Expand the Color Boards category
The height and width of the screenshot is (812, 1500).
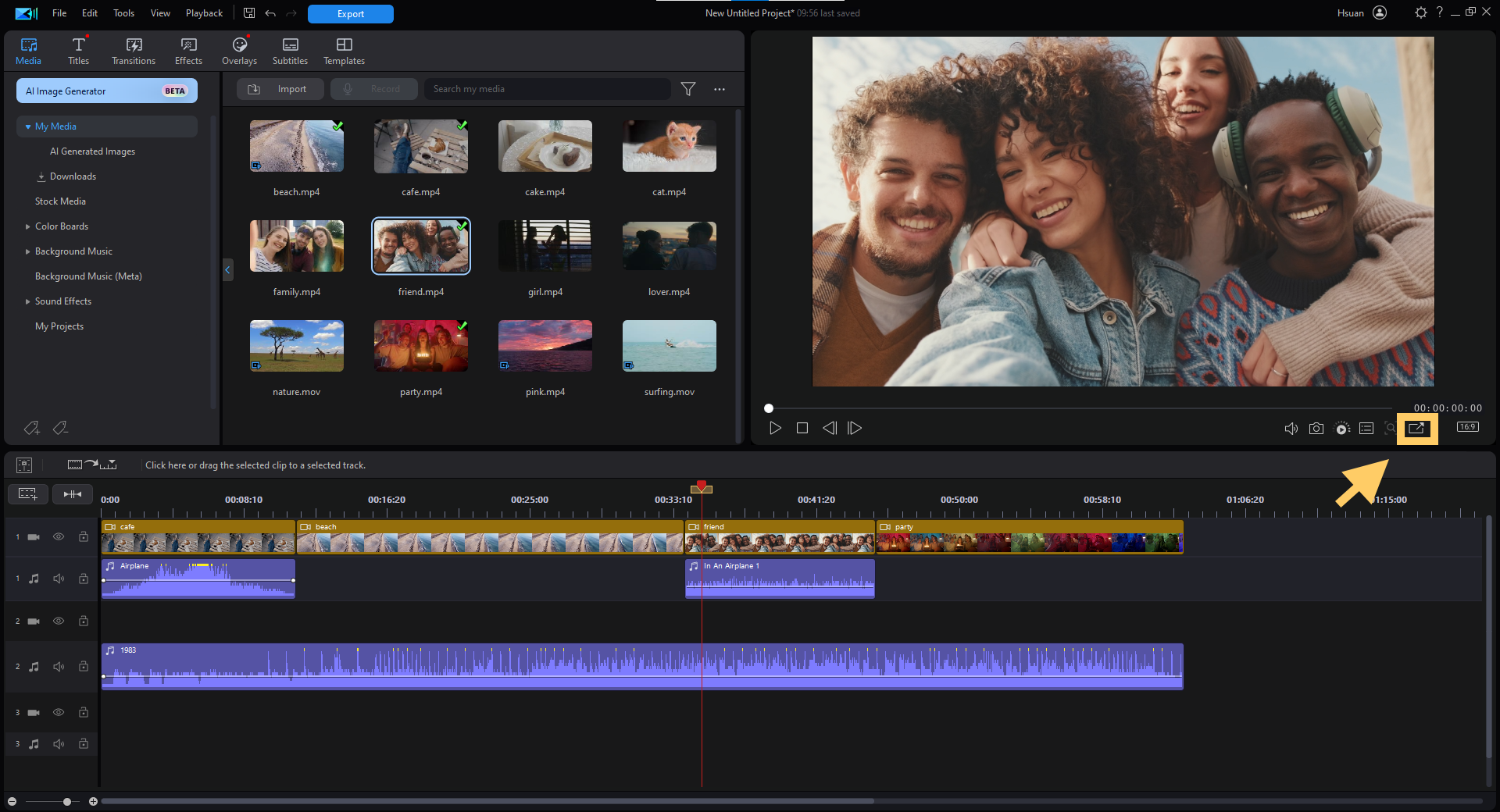point(28,226)
